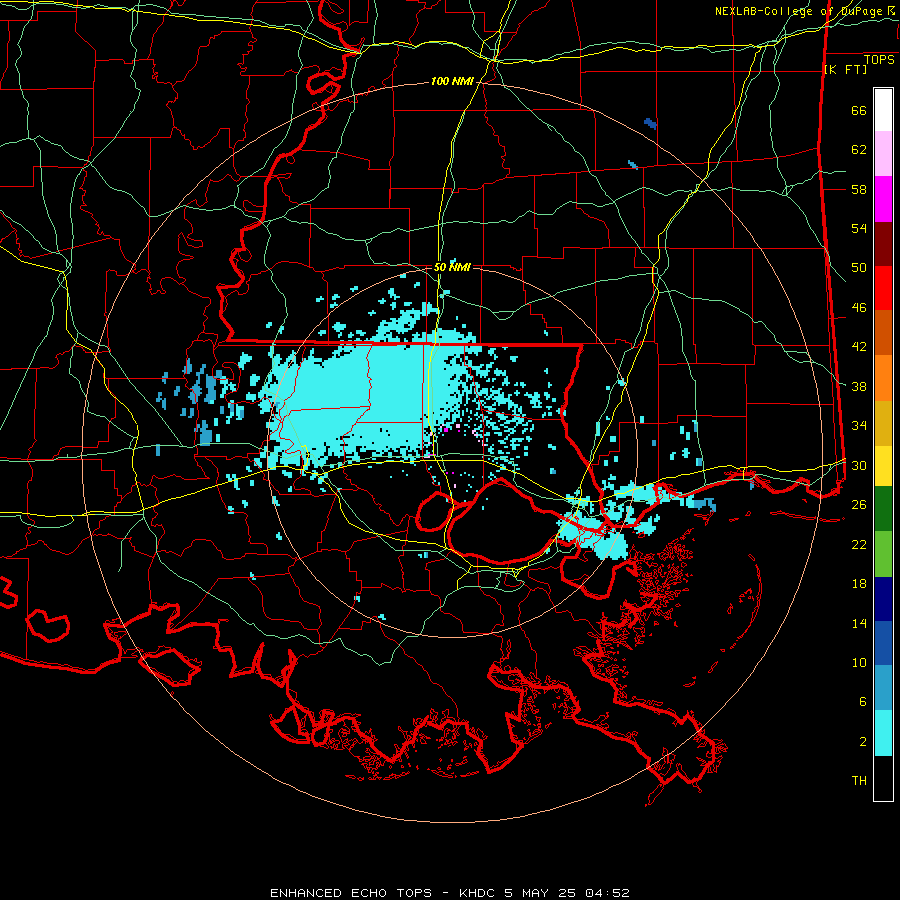Image resolution: width=900 pixels, height=900 pixels.
Task: Click the '54' legend value label
Action: coord(859,228)
